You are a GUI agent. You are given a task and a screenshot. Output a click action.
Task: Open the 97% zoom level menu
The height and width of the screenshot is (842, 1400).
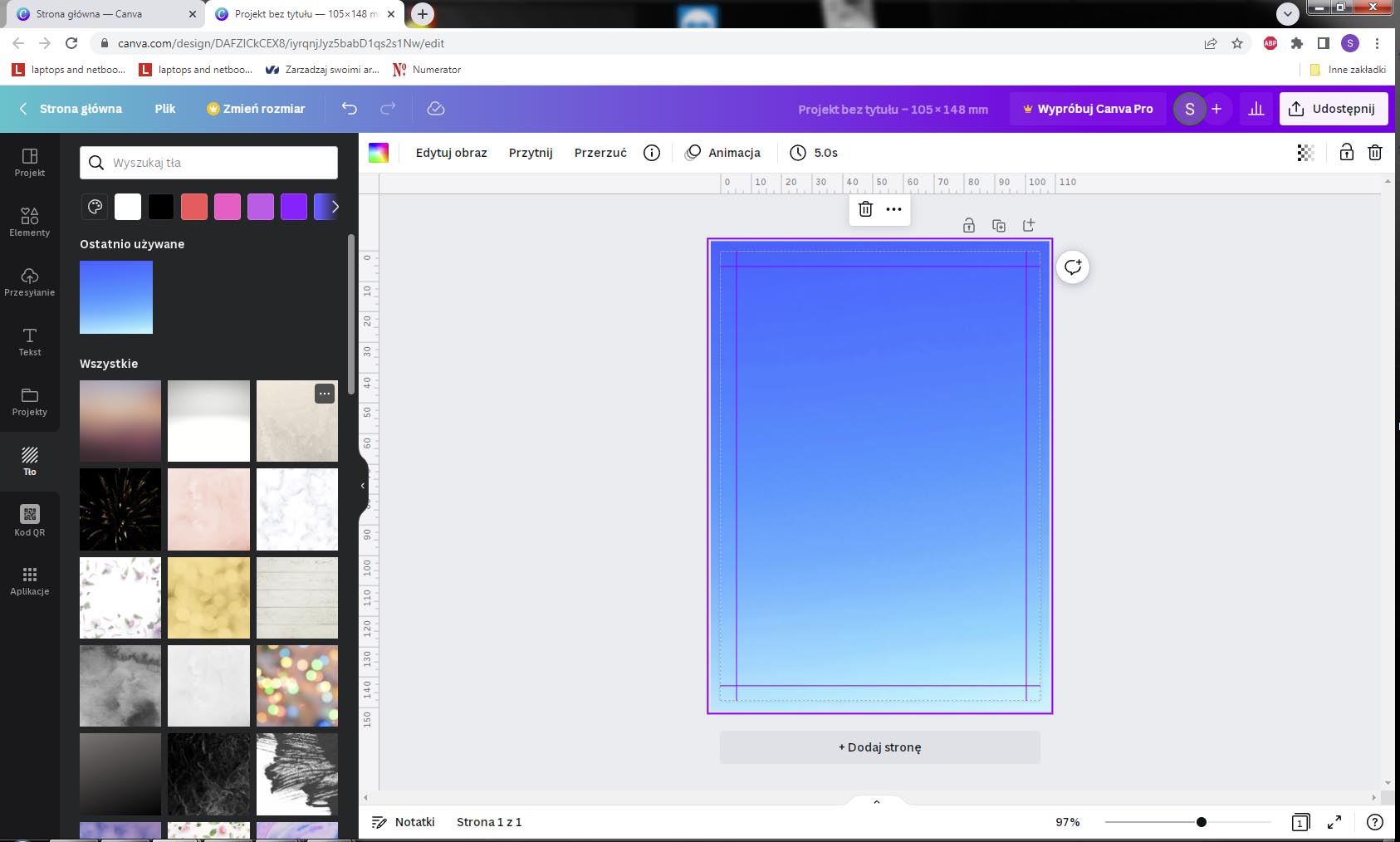click(1068, 822)
